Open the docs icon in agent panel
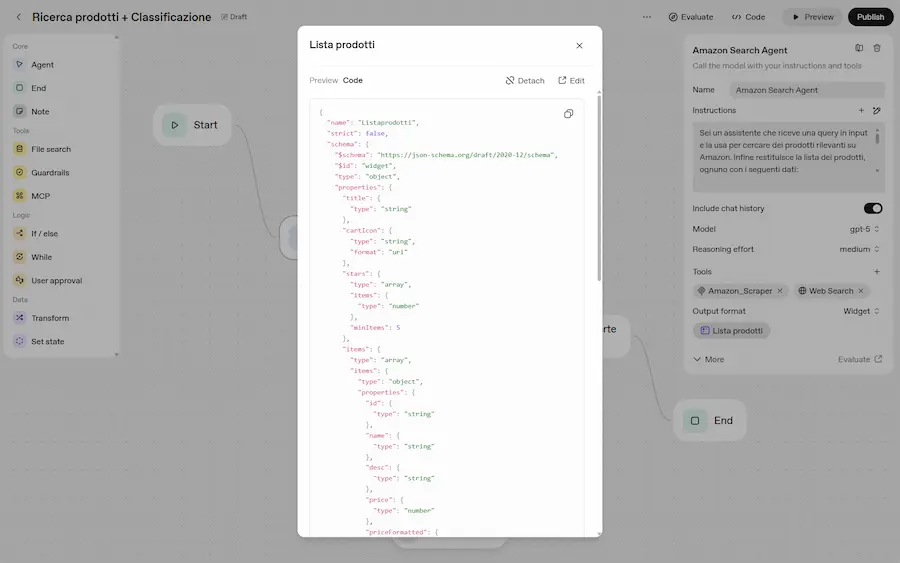This screenshot has width=900, height=563. pyautogui.click(x=859, y=48)
